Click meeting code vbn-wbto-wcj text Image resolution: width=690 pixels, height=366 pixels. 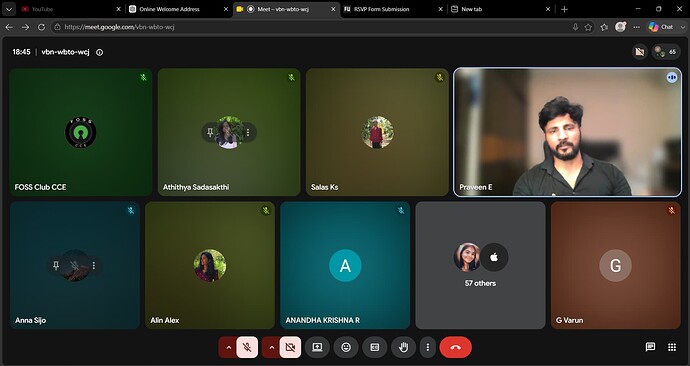click(x=65, y=52)
